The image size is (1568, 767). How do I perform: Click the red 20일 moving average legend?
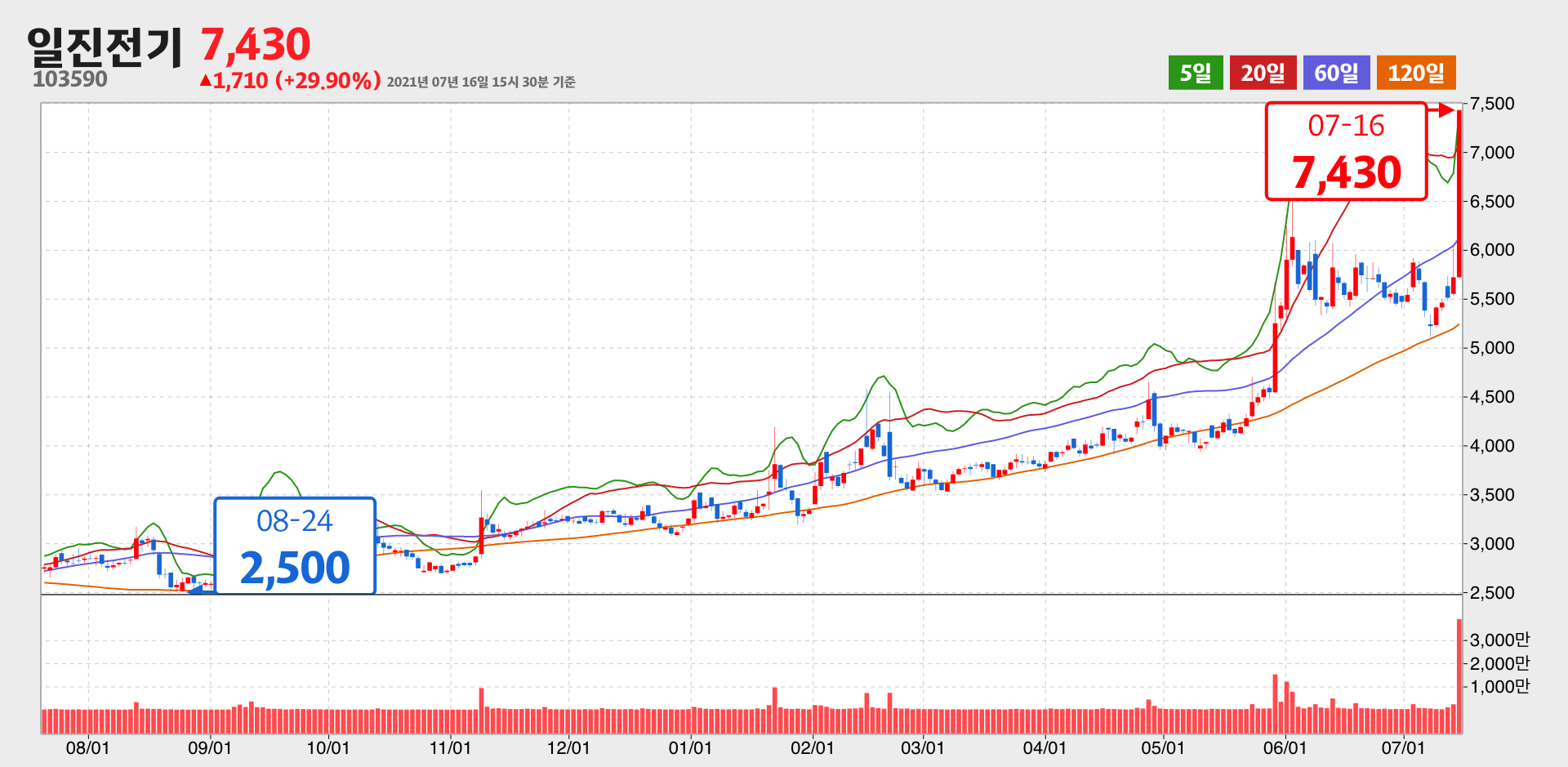click(1263, 73)
